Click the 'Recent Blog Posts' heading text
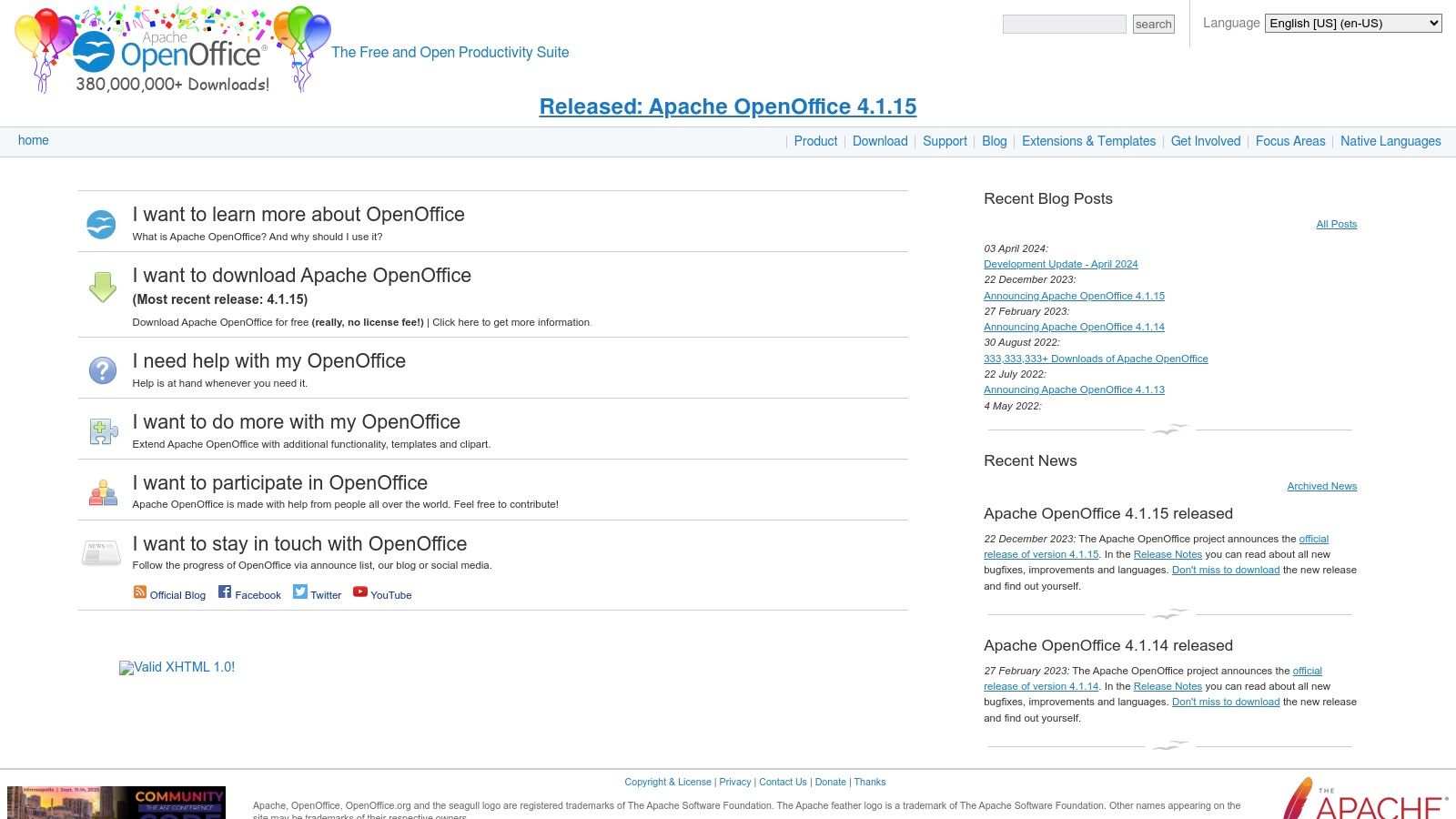 coord(1048,198)
